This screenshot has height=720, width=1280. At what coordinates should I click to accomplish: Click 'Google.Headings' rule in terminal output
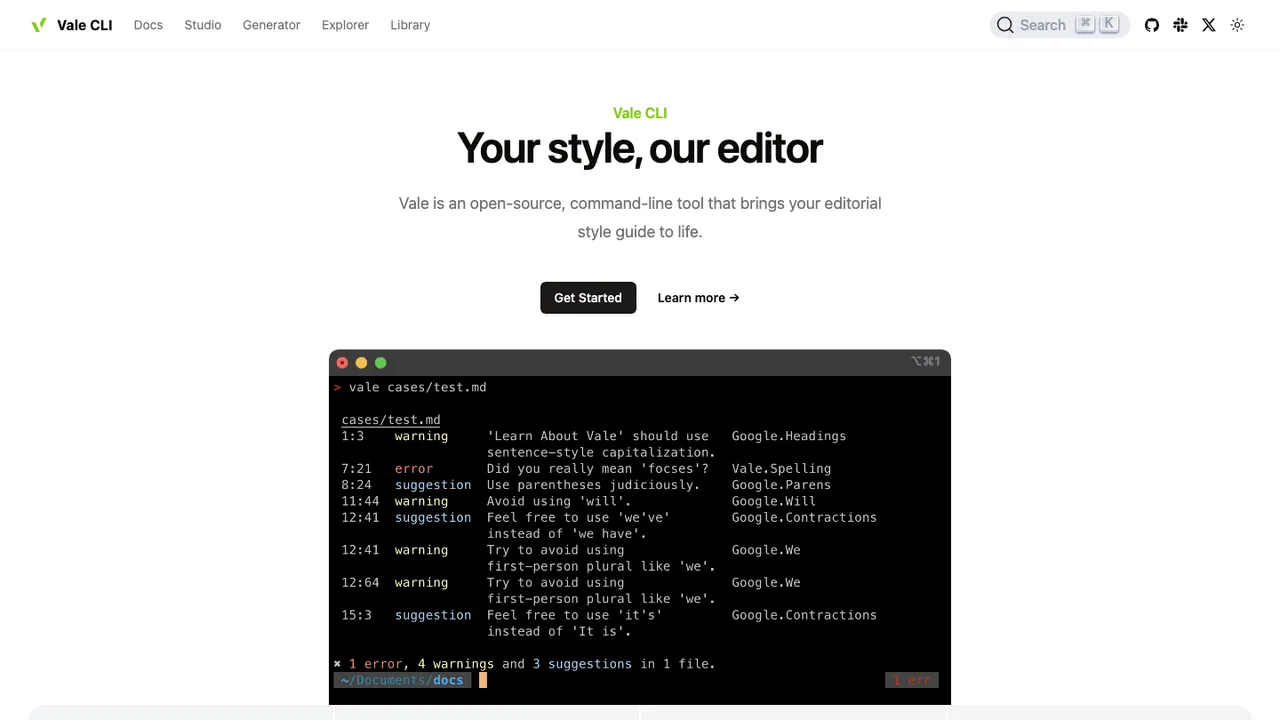(x=789, y=436)
